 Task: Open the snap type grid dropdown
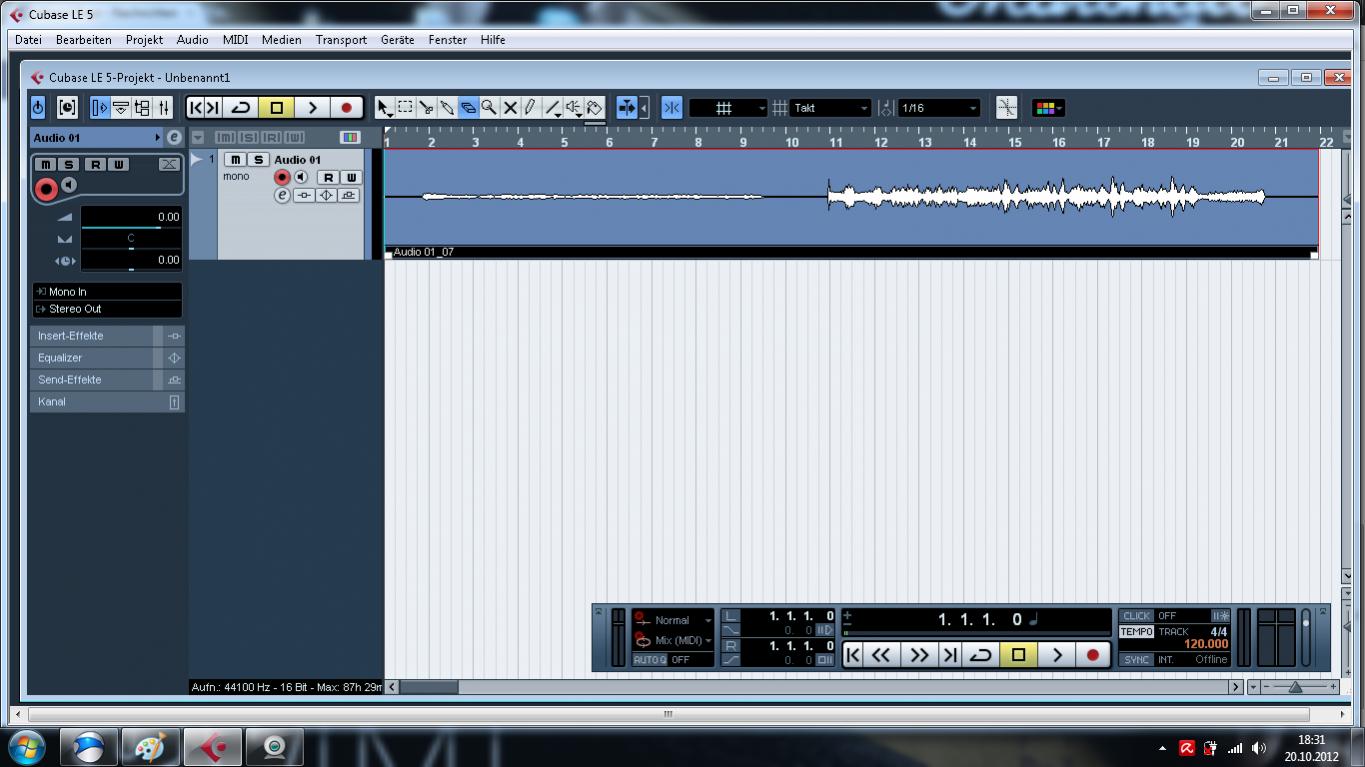point(728,108)
